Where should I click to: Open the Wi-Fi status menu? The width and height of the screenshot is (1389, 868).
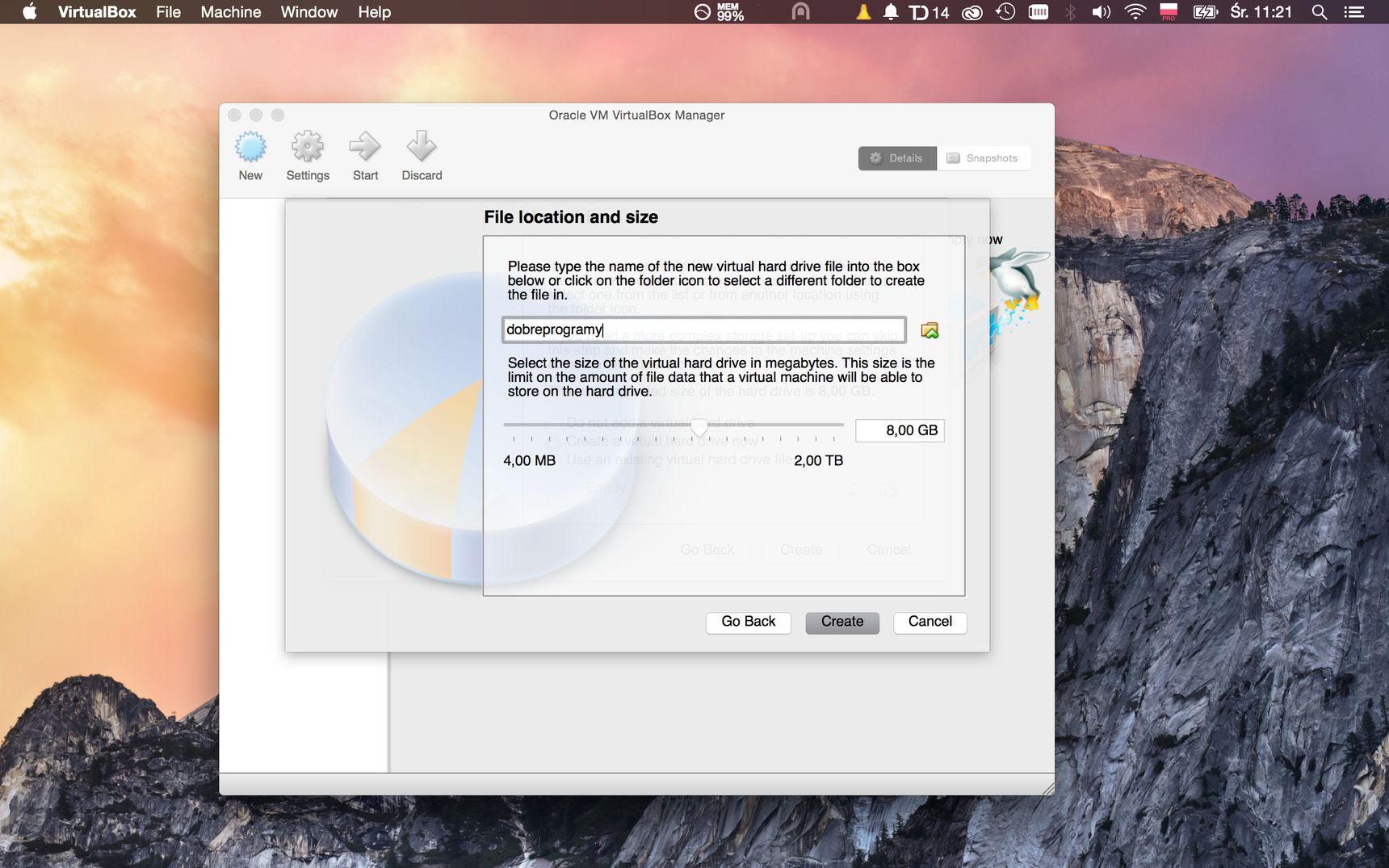click(x=1135, y=12)
